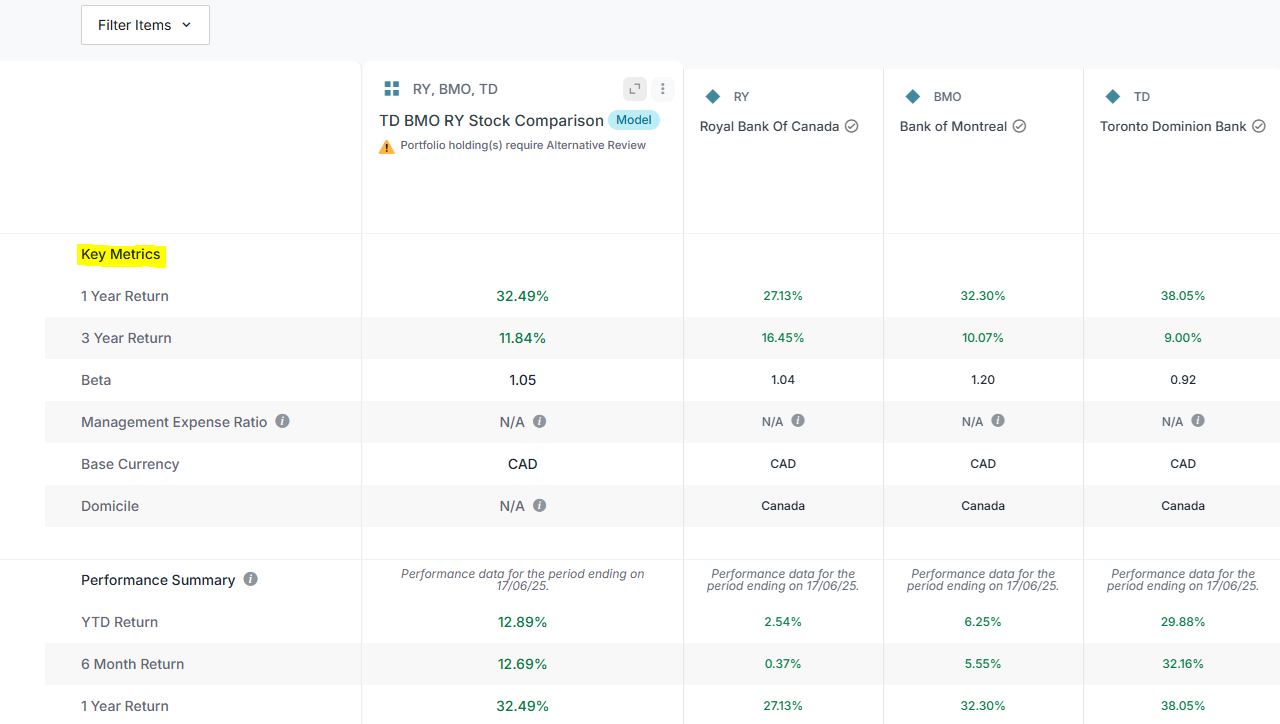Screen dimensions: 1280x724
Task: Click the diamond icon next to RY
Action: (713, 97)
